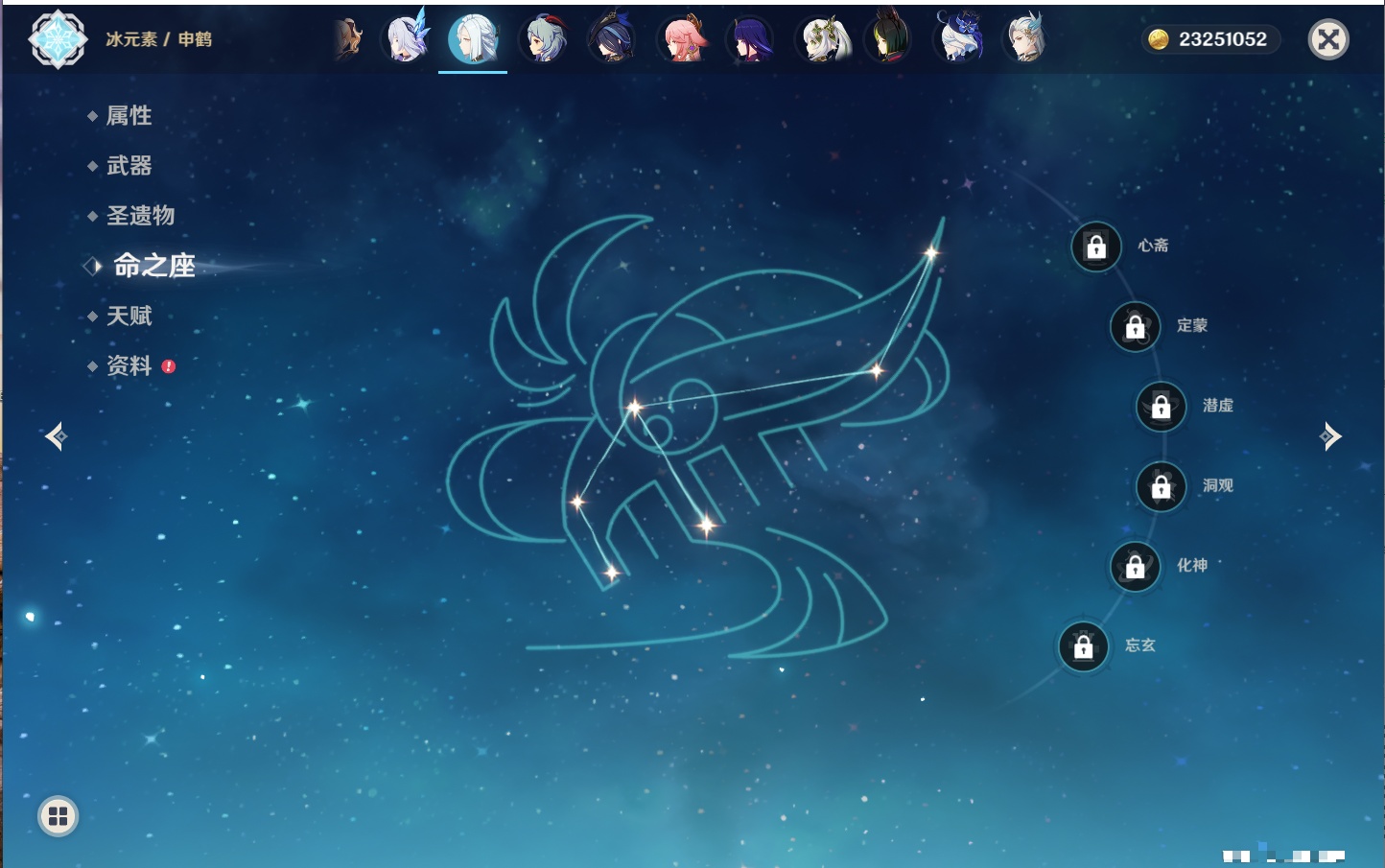Choose Nahida's white-haired portrait with green leaf
Image resolution: width=1385 pixels, height=868 pixels.
pyautogui.click(x=822, y=40)
